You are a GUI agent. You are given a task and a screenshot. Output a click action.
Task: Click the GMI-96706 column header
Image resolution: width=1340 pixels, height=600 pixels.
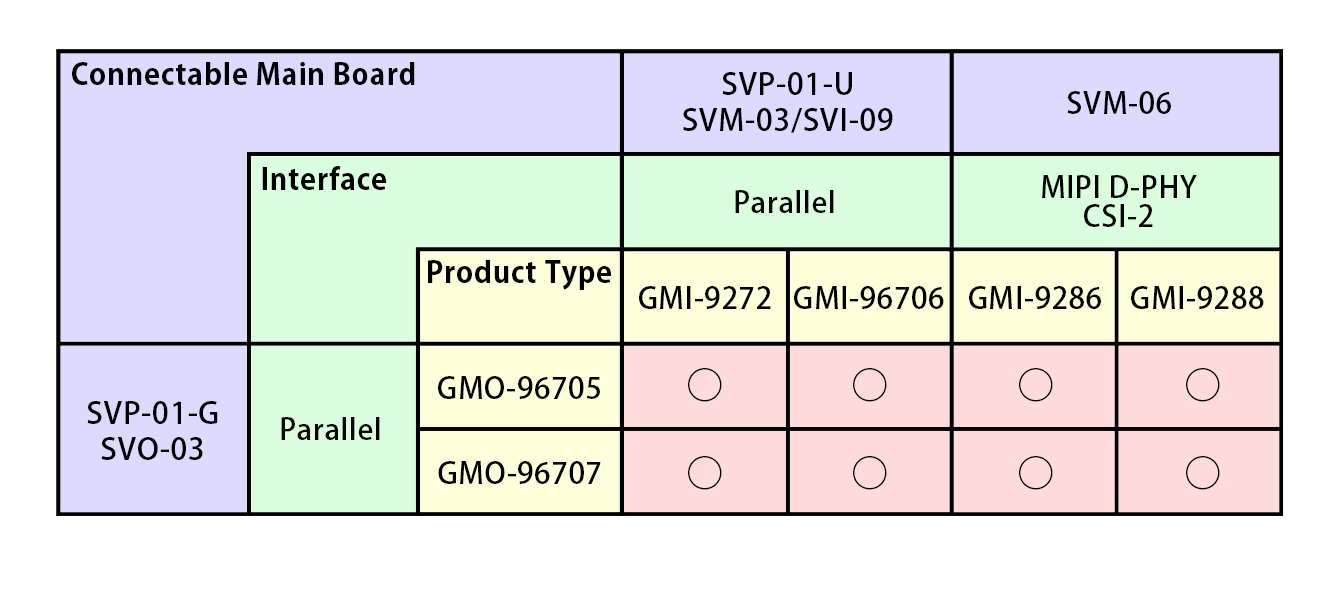coord(870,297)
